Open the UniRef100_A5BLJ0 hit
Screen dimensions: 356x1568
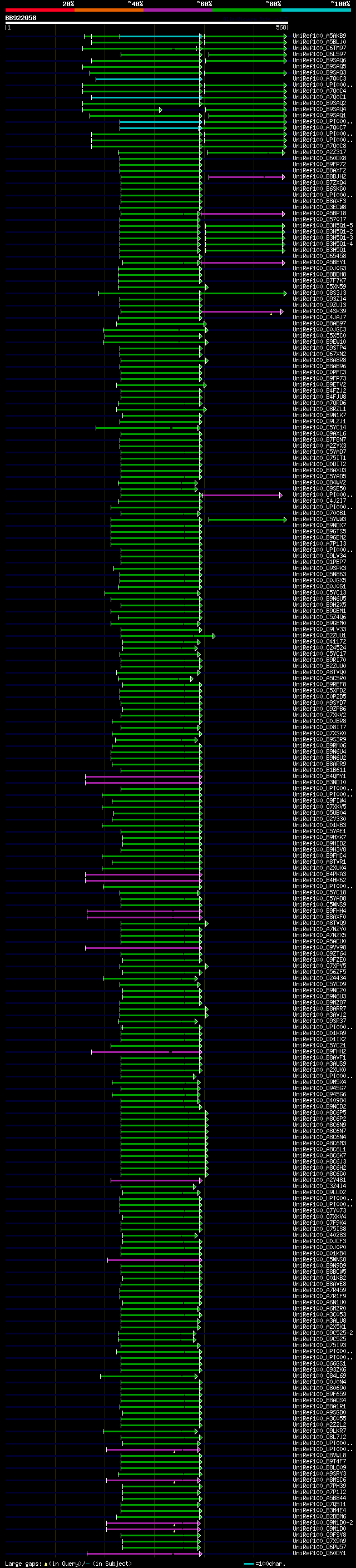[319, 42]
